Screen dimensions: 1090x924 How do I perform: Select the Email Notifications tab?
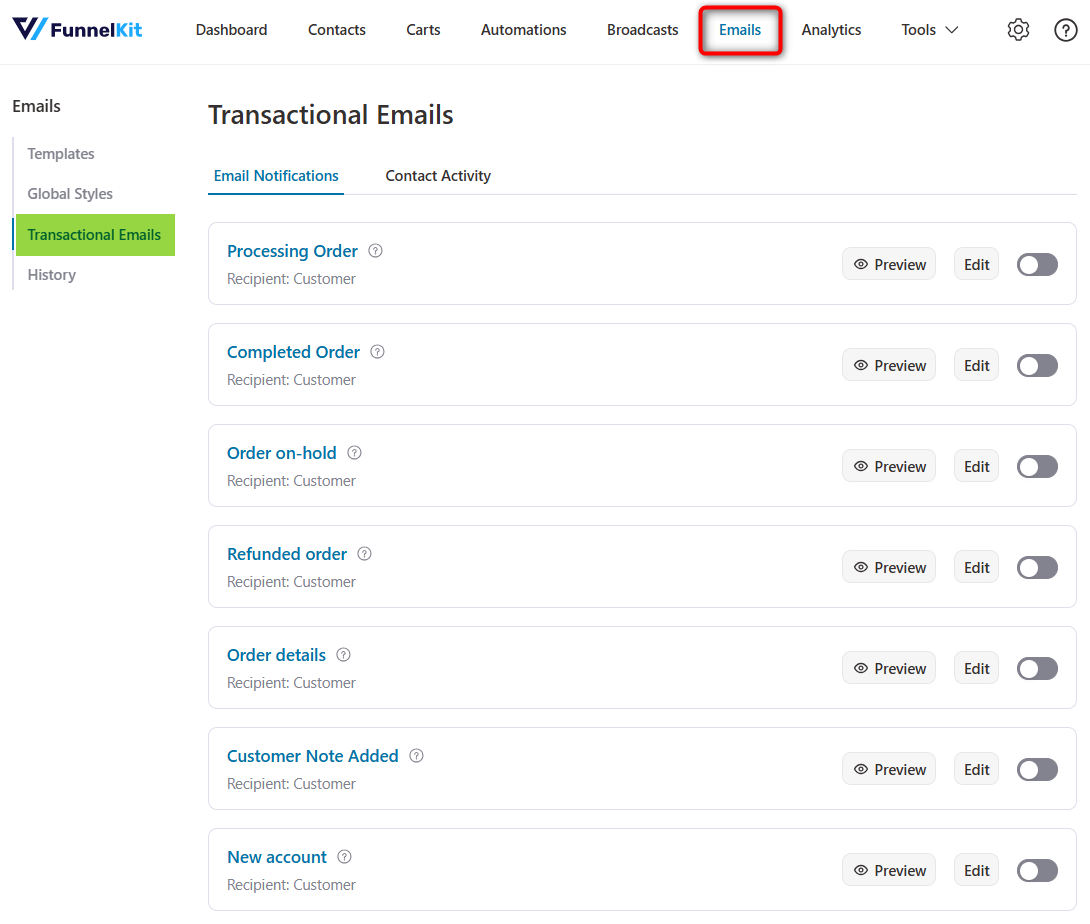pos(276,176)
